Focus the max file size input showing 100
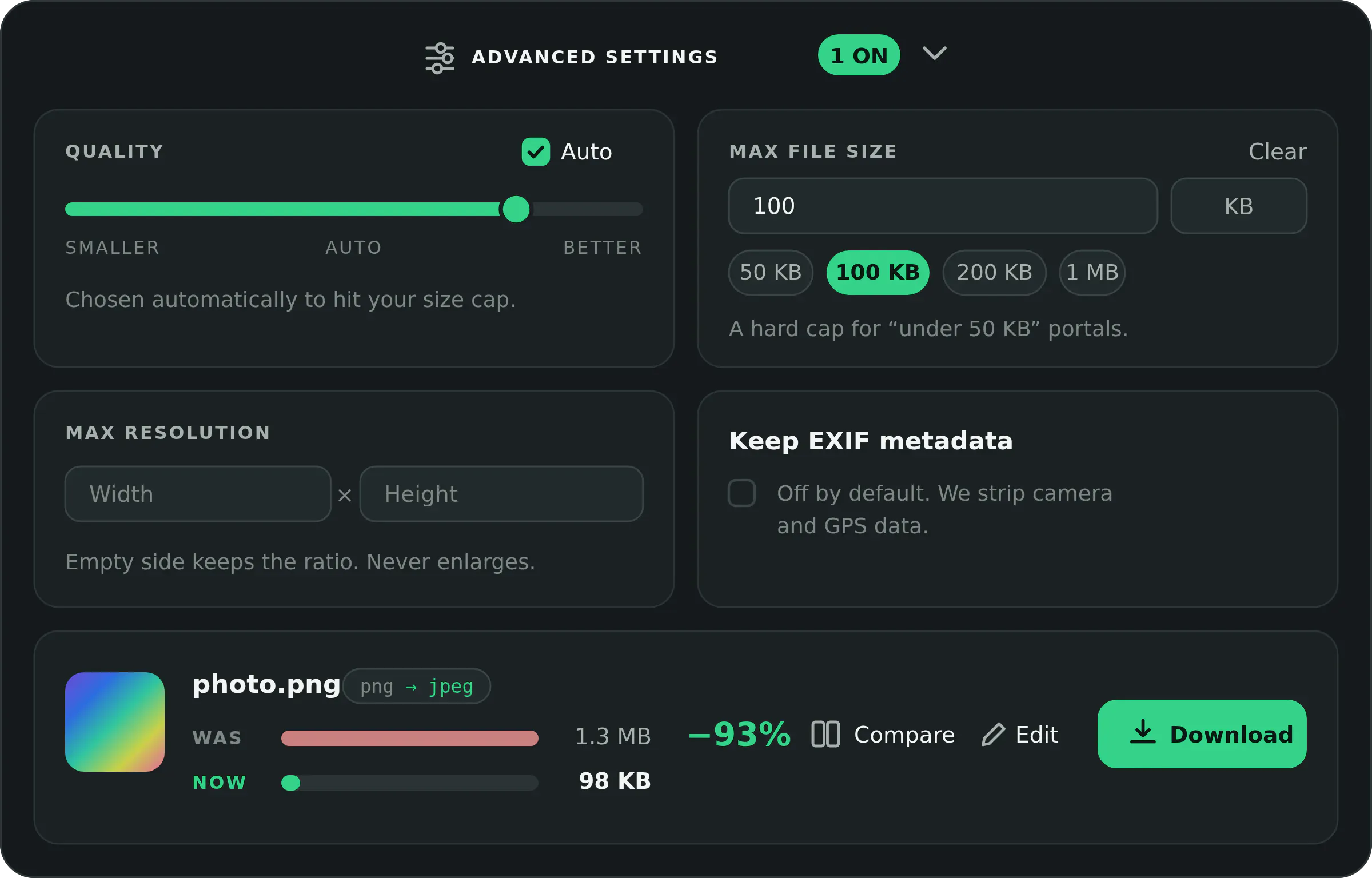The image size is (1372, 878). [943, 206]
